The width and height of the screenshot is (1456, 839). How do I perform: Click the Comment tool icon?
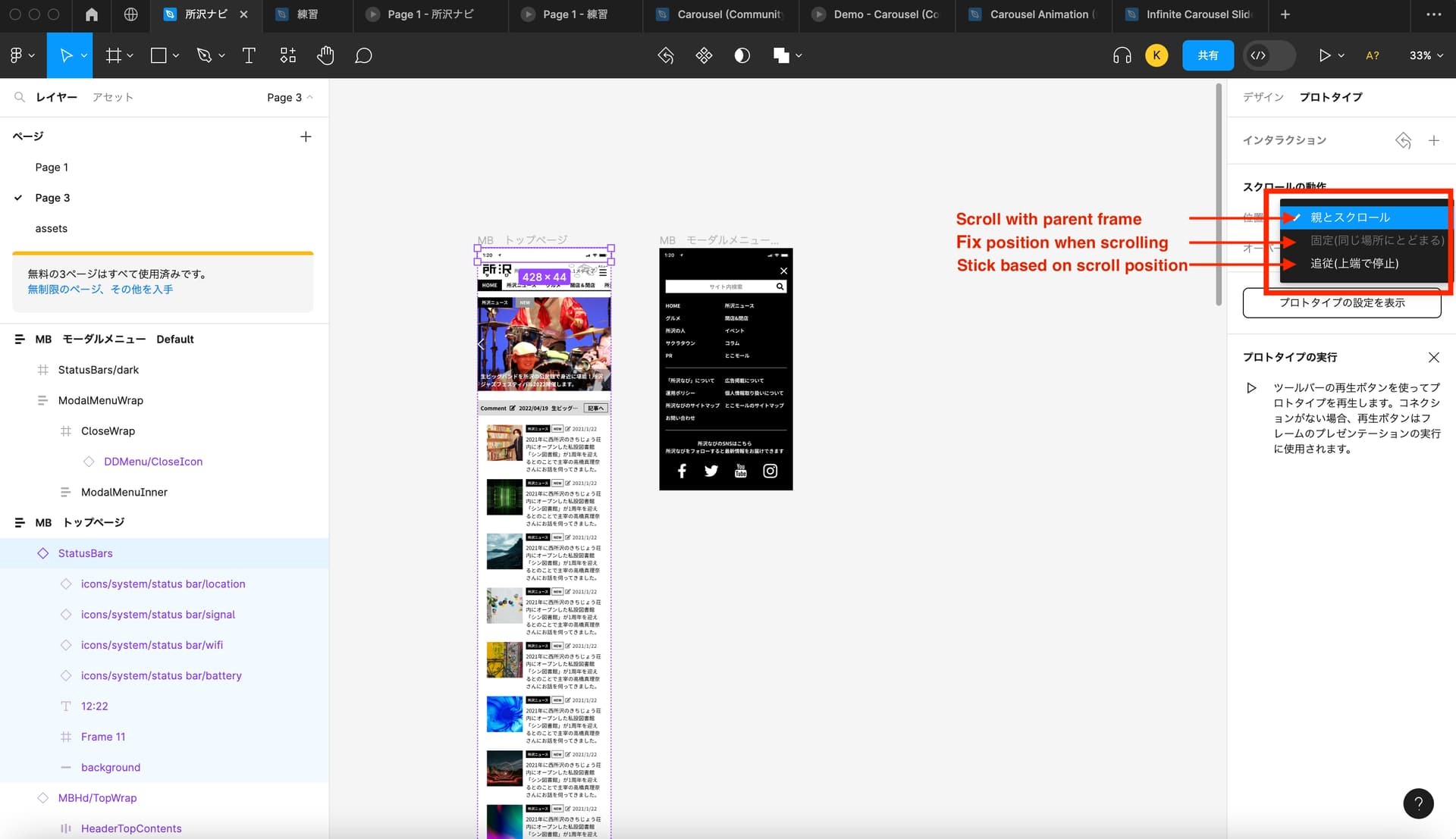pos(363,55)
